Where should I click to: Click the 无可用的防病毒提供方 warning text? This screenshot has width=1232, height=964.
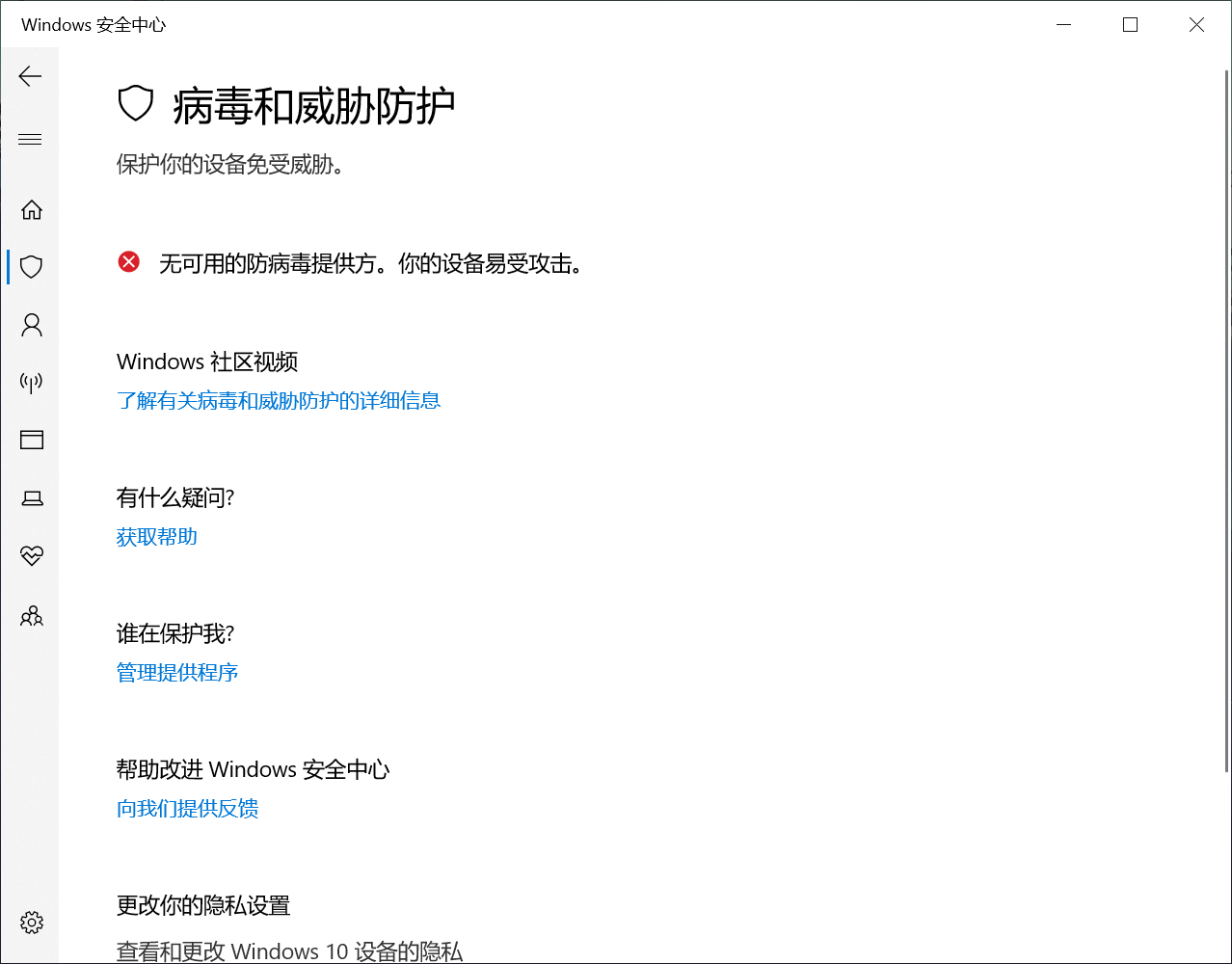[x=373, y=263]
